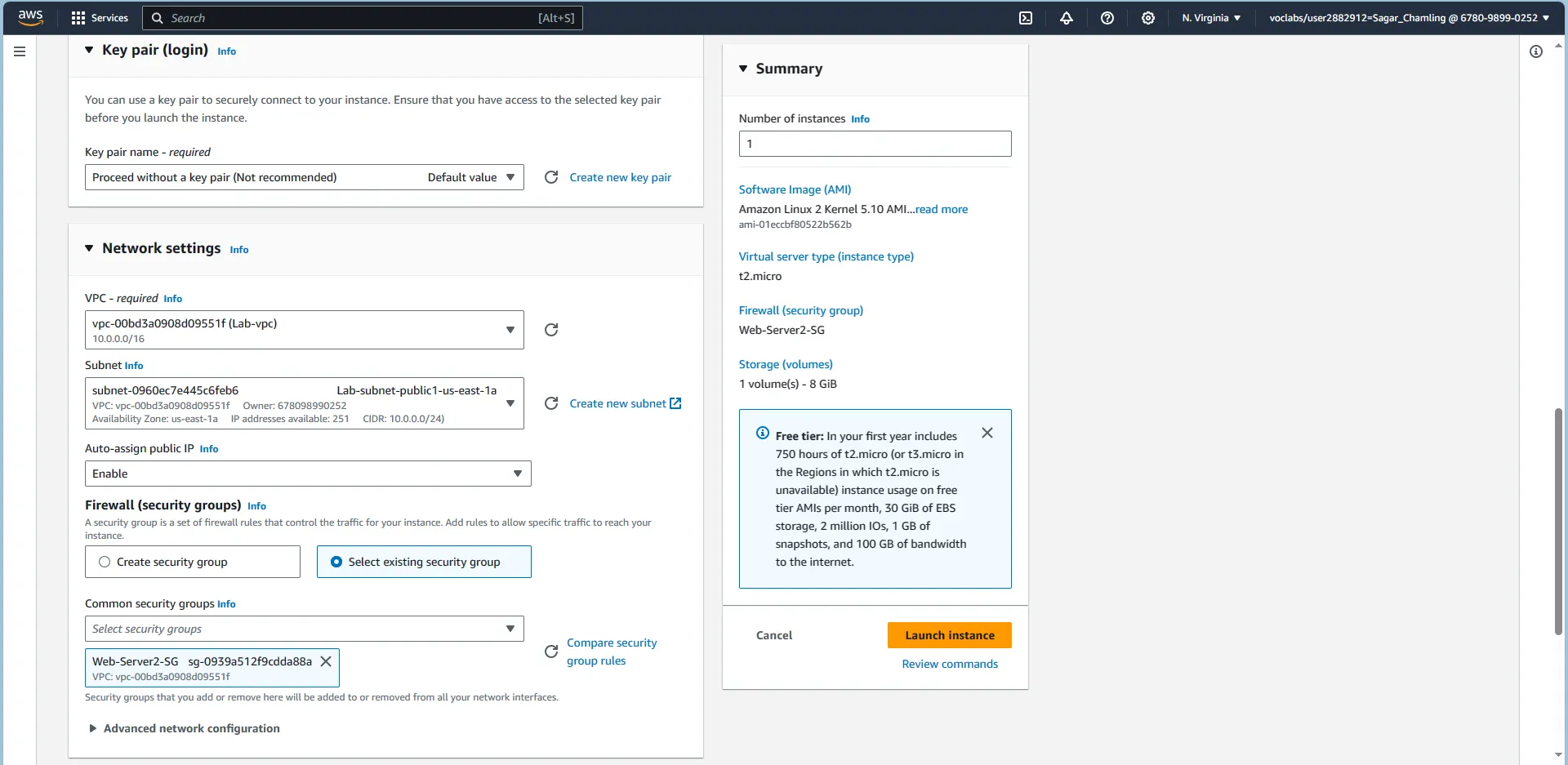Open Info next to Key pair (login)

click(x=227, y=51)
